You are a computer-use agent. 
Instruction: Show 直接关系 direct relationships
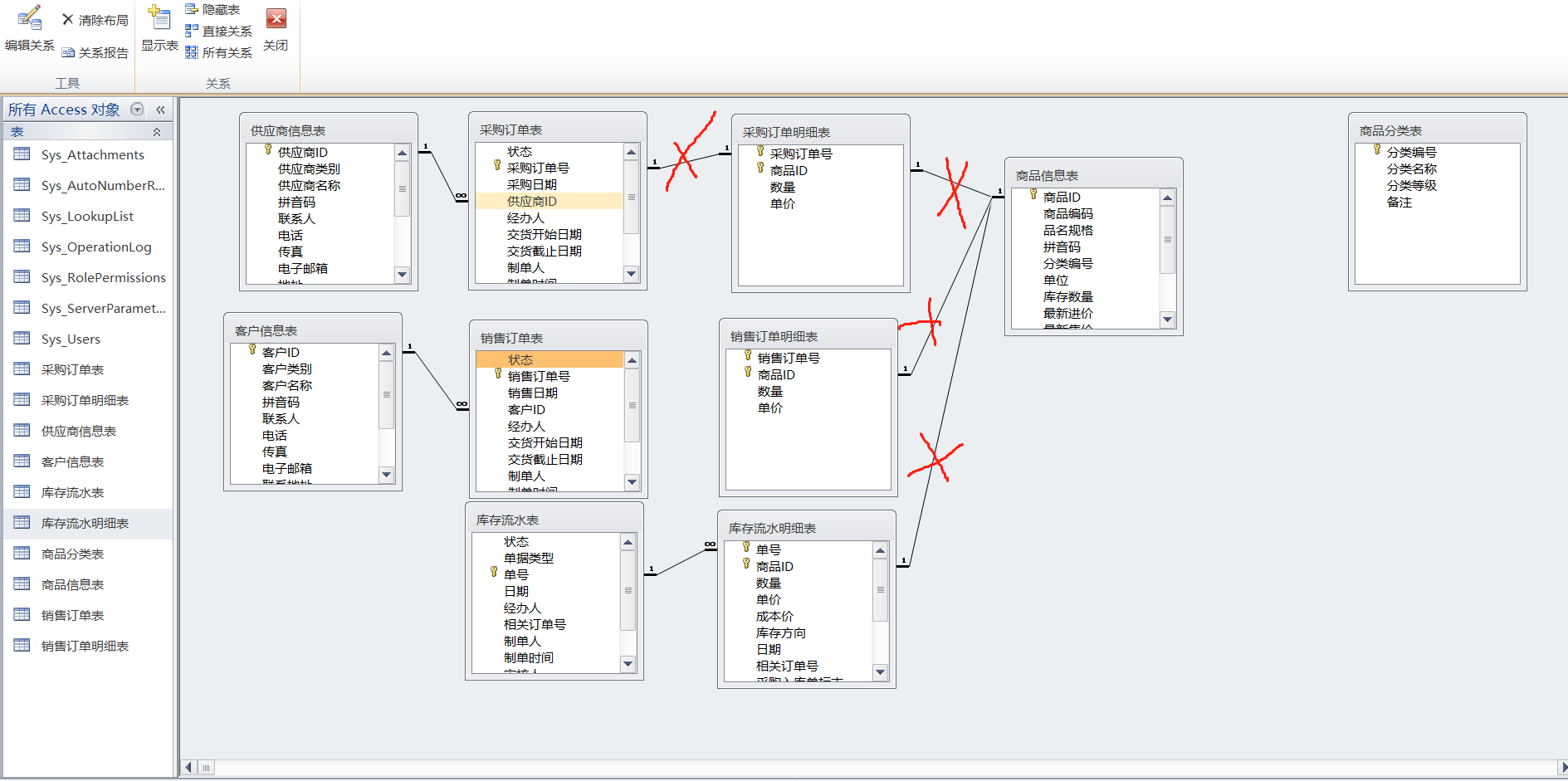tap(218, 31)
